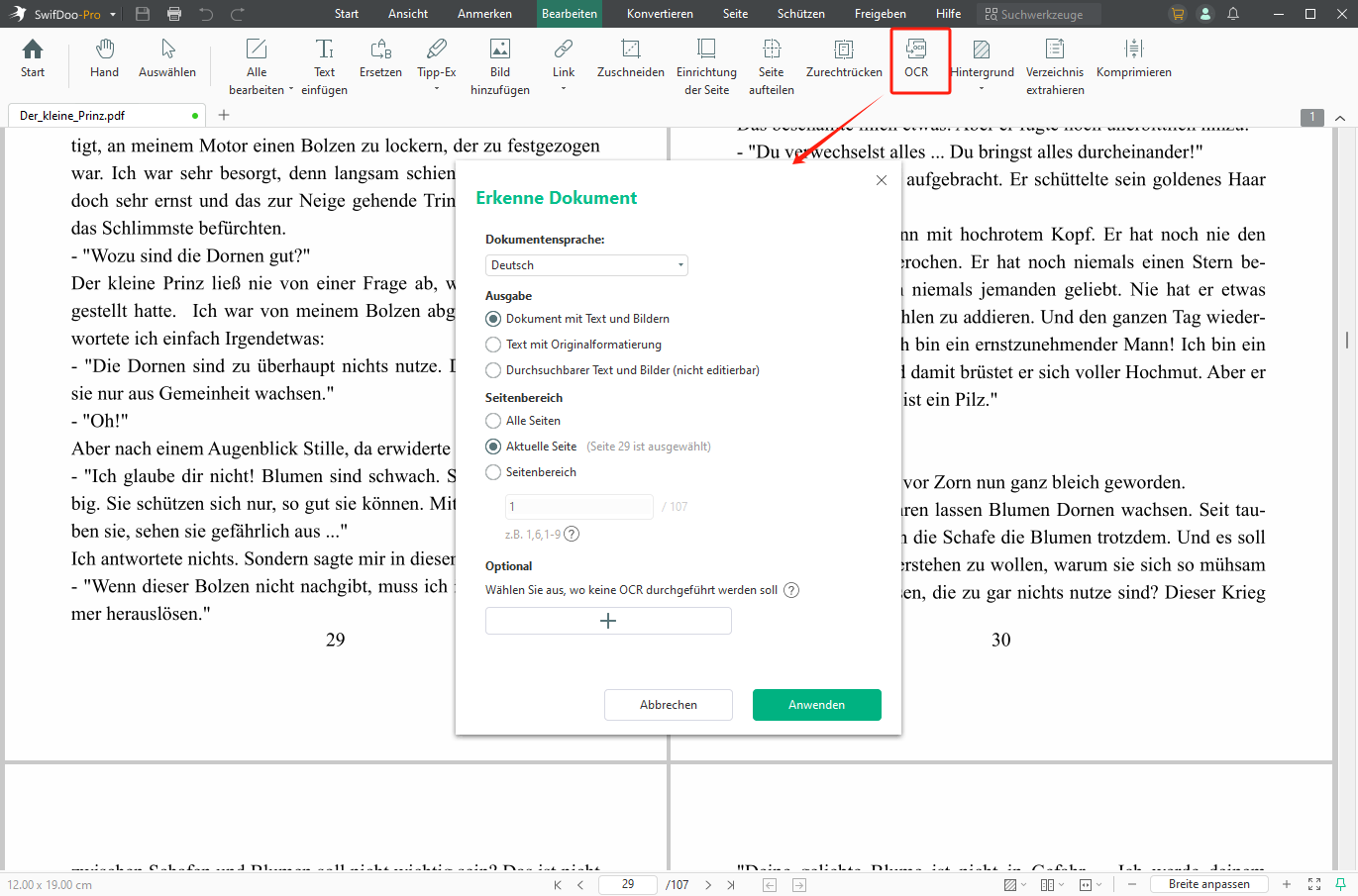
Task: Choose the Alle Seiten radio button
Action: coord(493,421)
